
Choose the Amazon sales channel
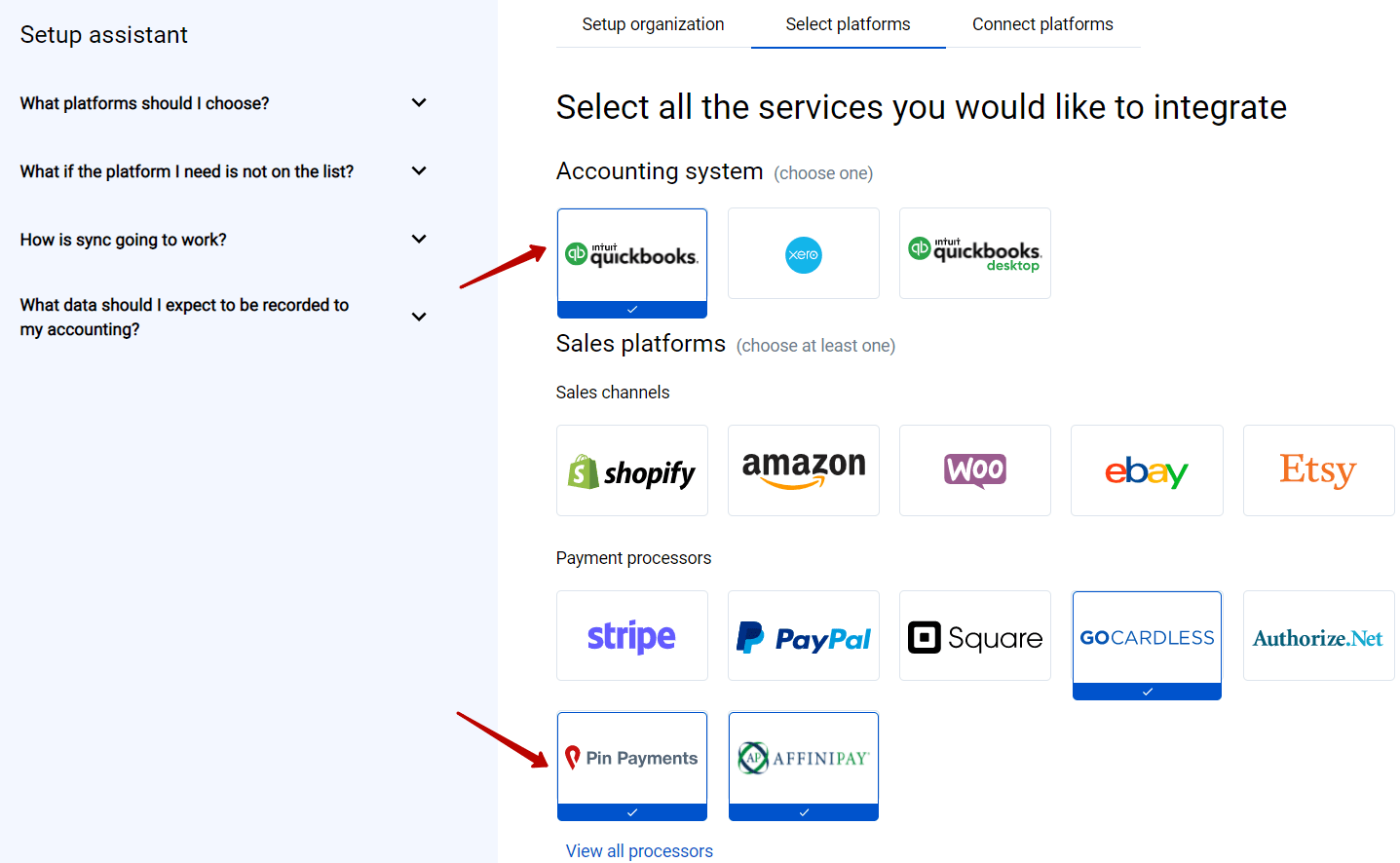coord(803,470)
